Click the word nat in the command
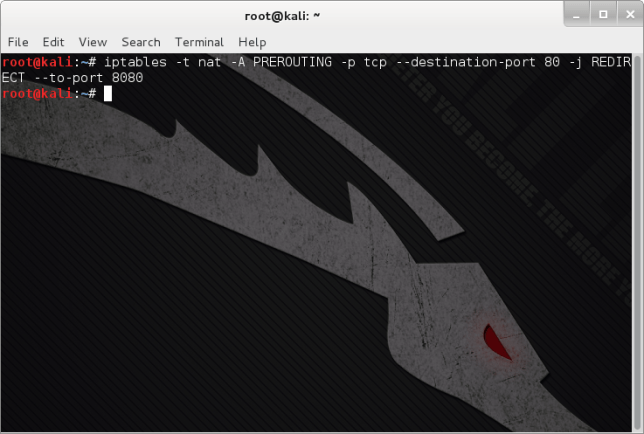The width and height of the screenshot is (644, 434). 209,62
